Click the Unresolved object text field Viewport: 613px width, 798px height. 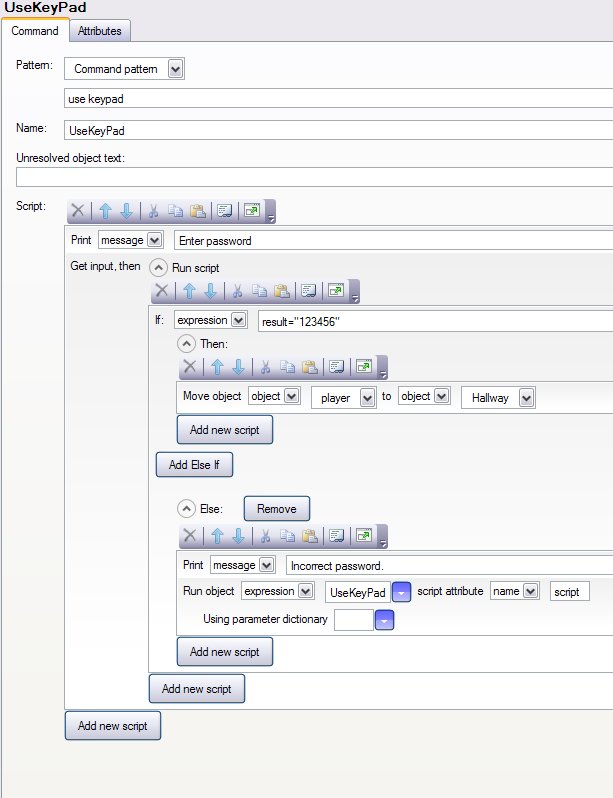click(x=314, y=177)
